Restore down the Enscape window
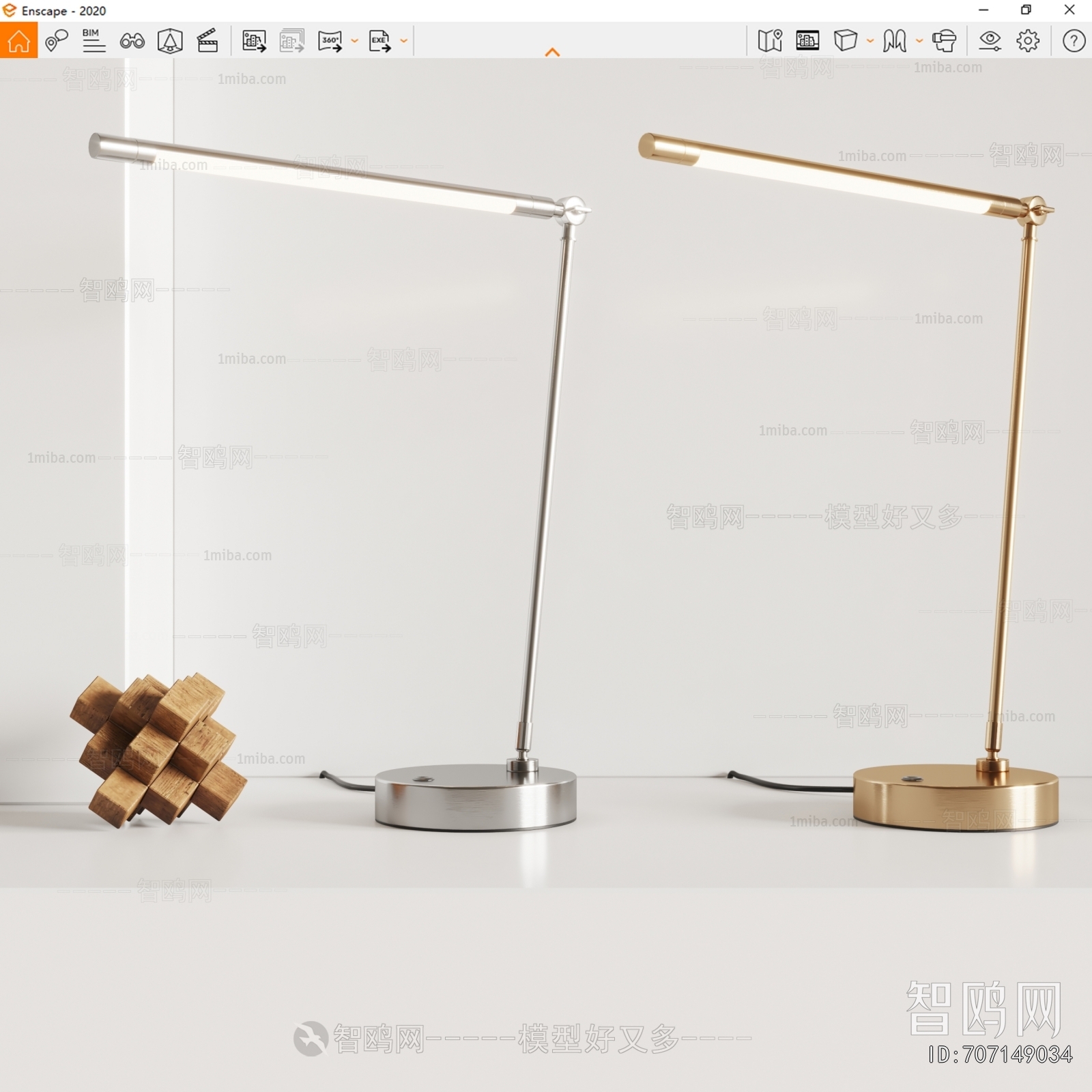The height and width of the screenshot is (1092, 1092). click(1026, 10)
